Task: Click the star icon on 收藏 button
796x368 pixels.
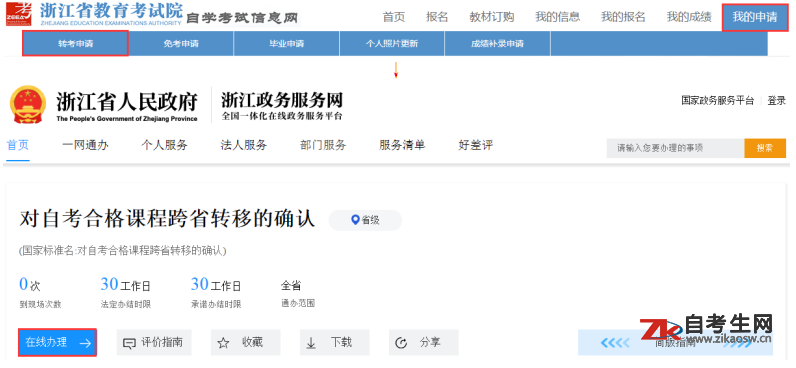Action: [223, 343]
